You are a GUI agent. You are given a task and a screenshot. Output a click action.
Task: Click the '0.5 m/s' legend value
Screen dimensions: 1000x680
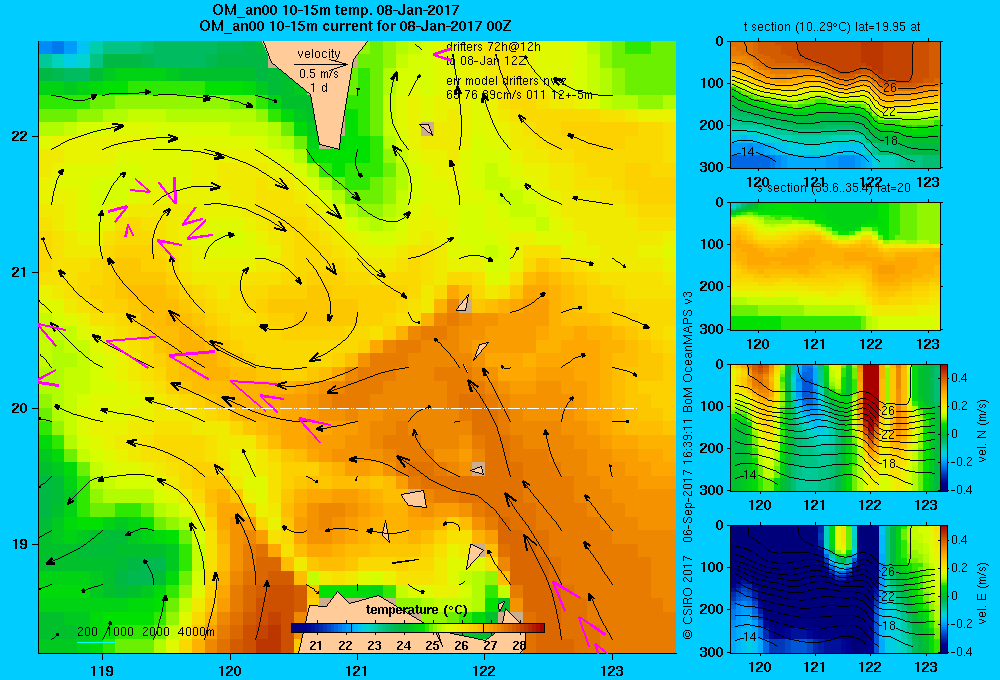click(x=319, y=74)
